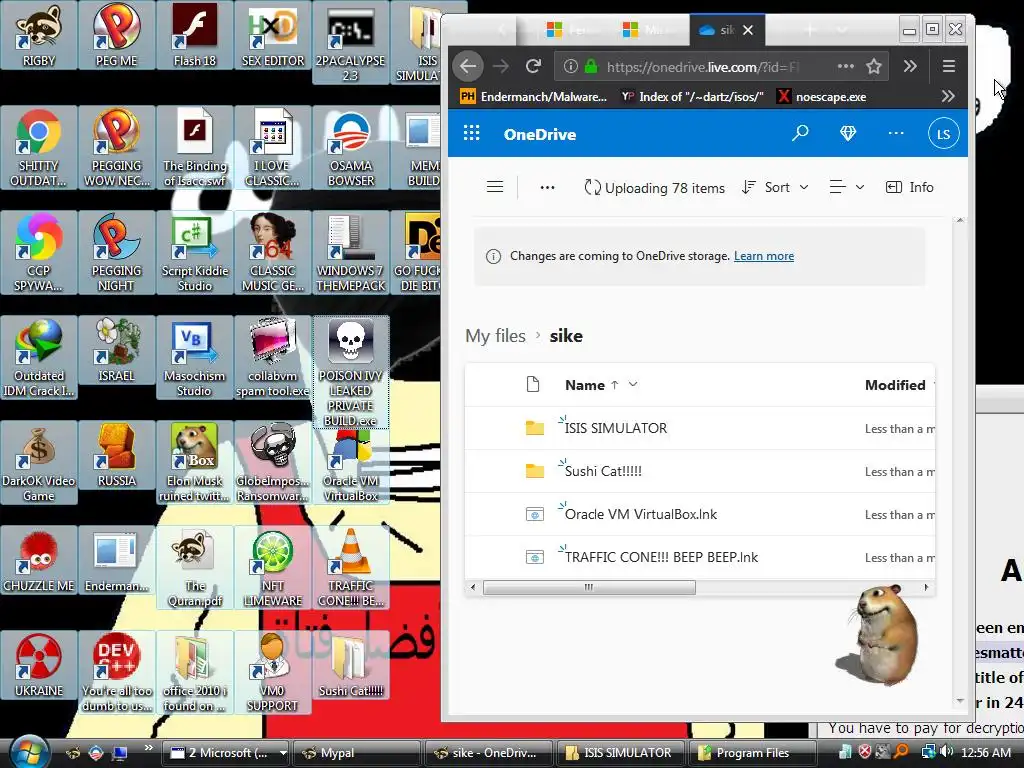Open Outdated IDM Crack desktop icon
This screenshot has height=768, width=1024.
click(39, 358)
